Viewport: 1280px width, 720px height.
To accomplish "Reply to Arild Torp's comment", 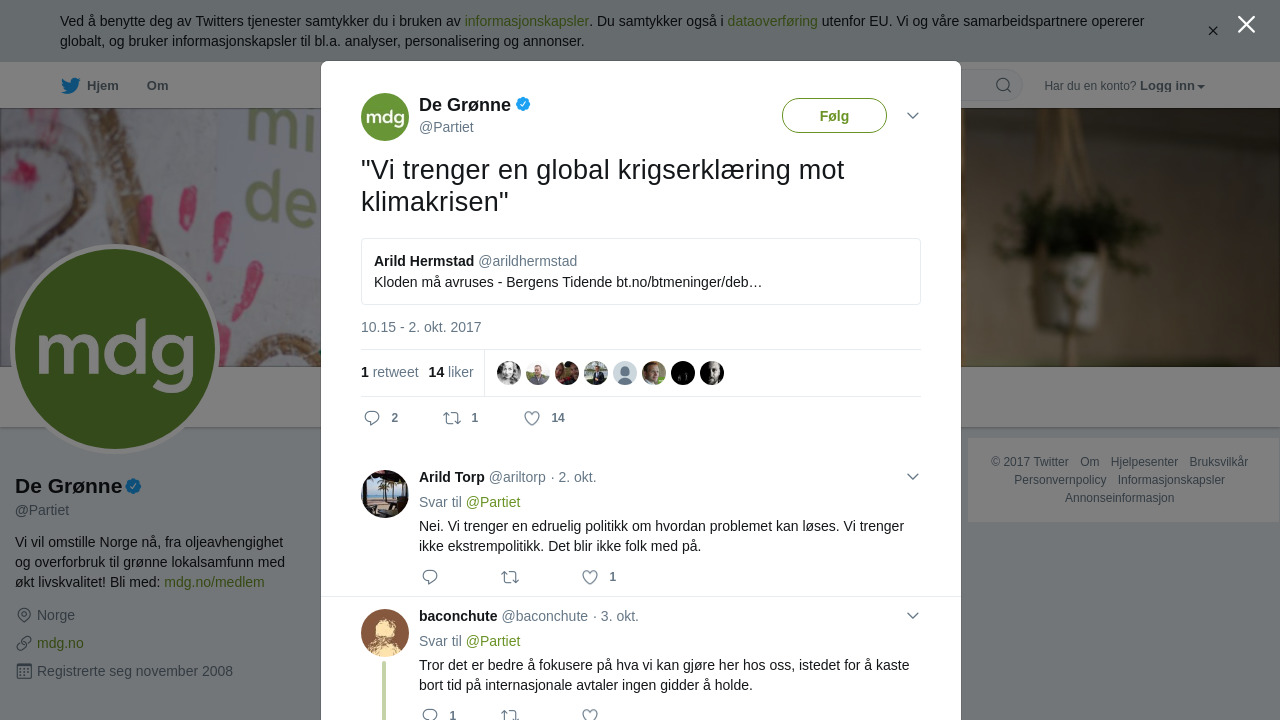I will point(430,577).
